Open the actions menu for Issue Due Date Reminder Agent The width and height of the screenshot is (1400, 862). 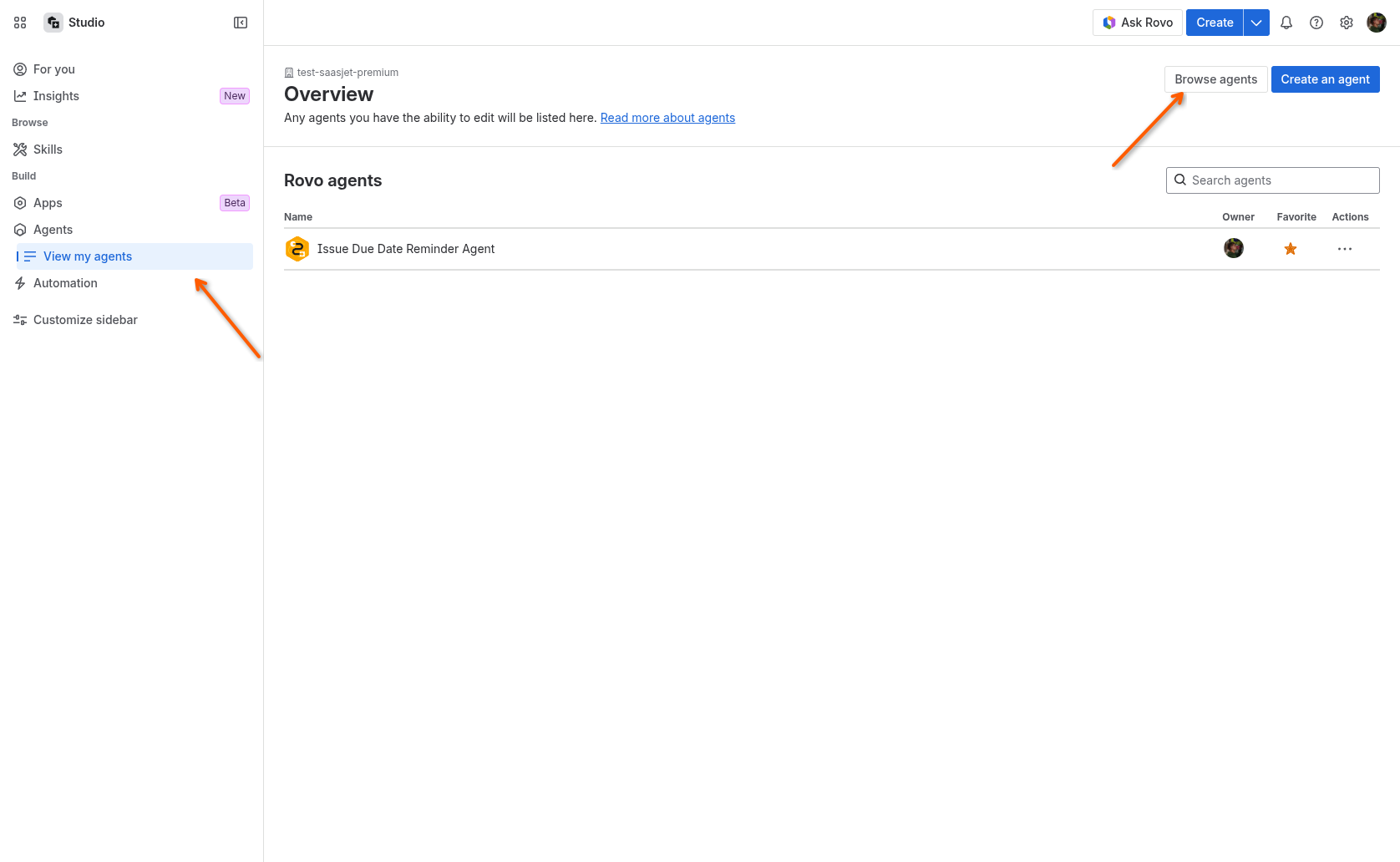tap(1345, 249)
